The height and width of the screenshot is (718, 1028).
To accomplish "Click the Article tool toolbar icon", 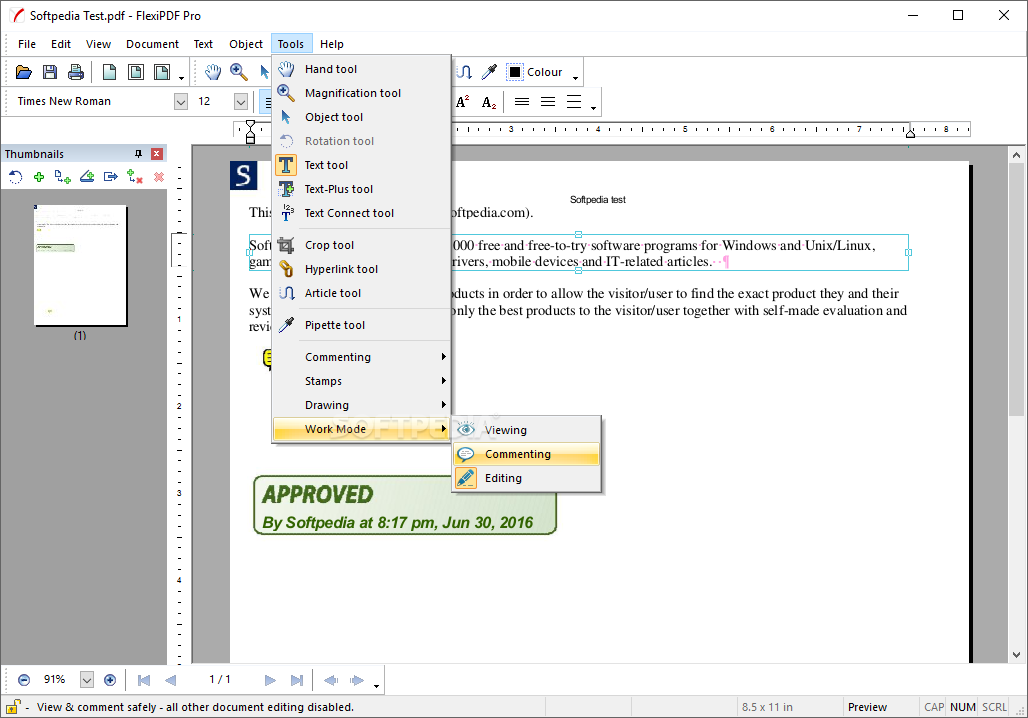I will coord(464,72).
